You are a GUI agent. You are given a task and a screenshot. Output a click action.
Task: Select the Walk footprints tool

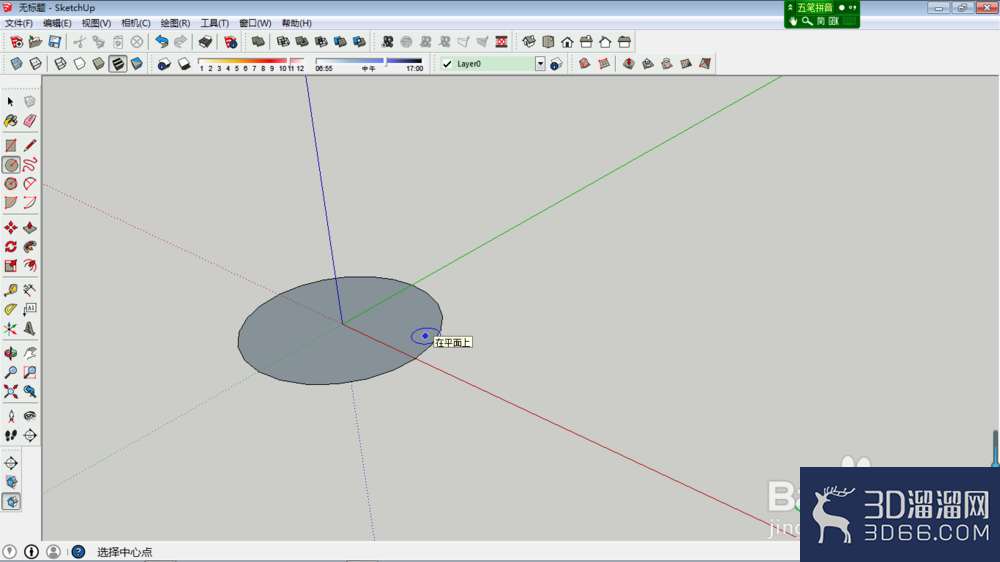[11, 435]
